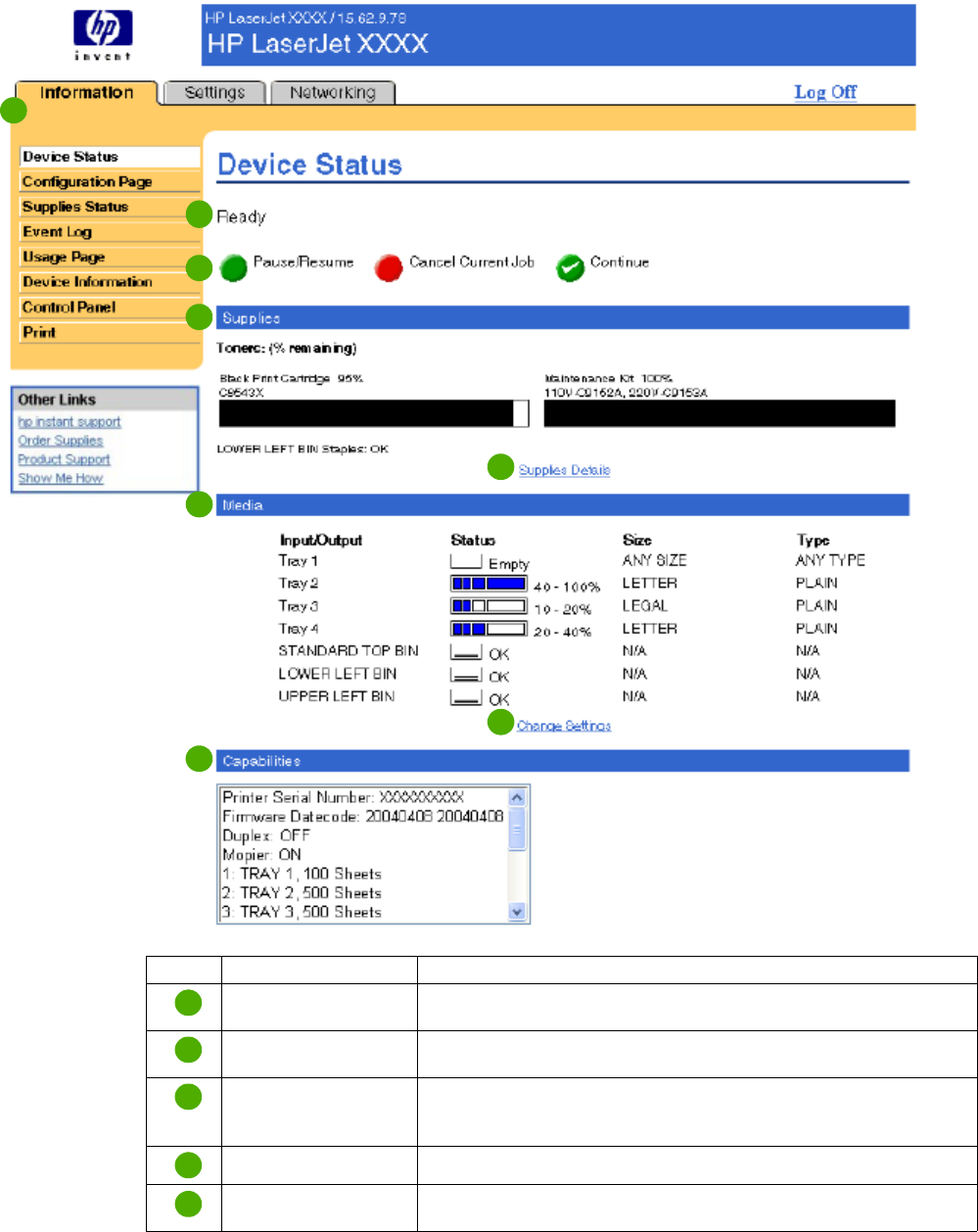Screen dimensions: 978x1232
Task: Open the Event Log menu item
Action: coord(57,232)
